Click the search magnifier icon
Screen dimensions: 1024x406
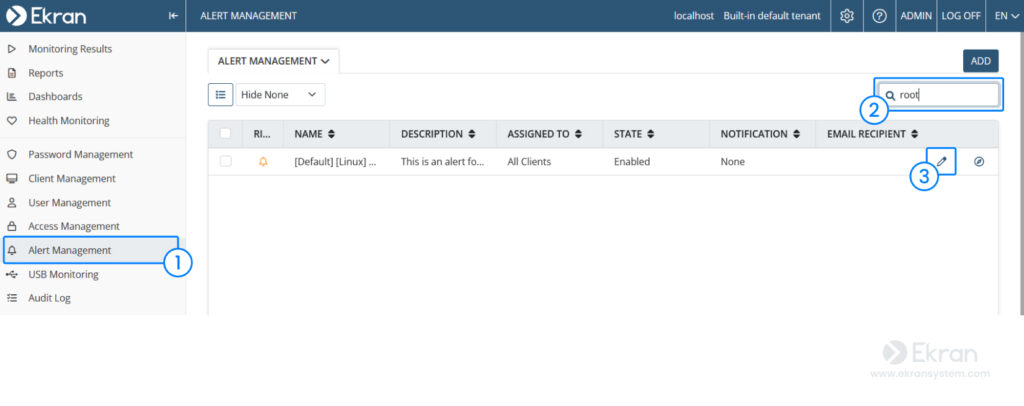[x=889, y=95]
